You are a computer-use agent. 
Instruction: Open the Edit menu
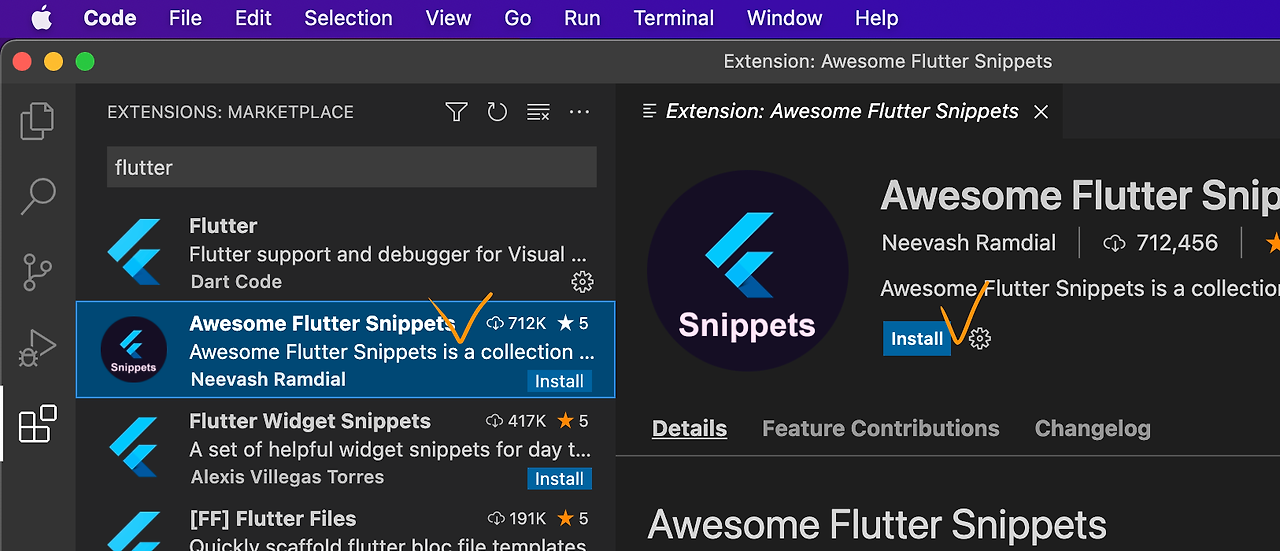(253, 18)
